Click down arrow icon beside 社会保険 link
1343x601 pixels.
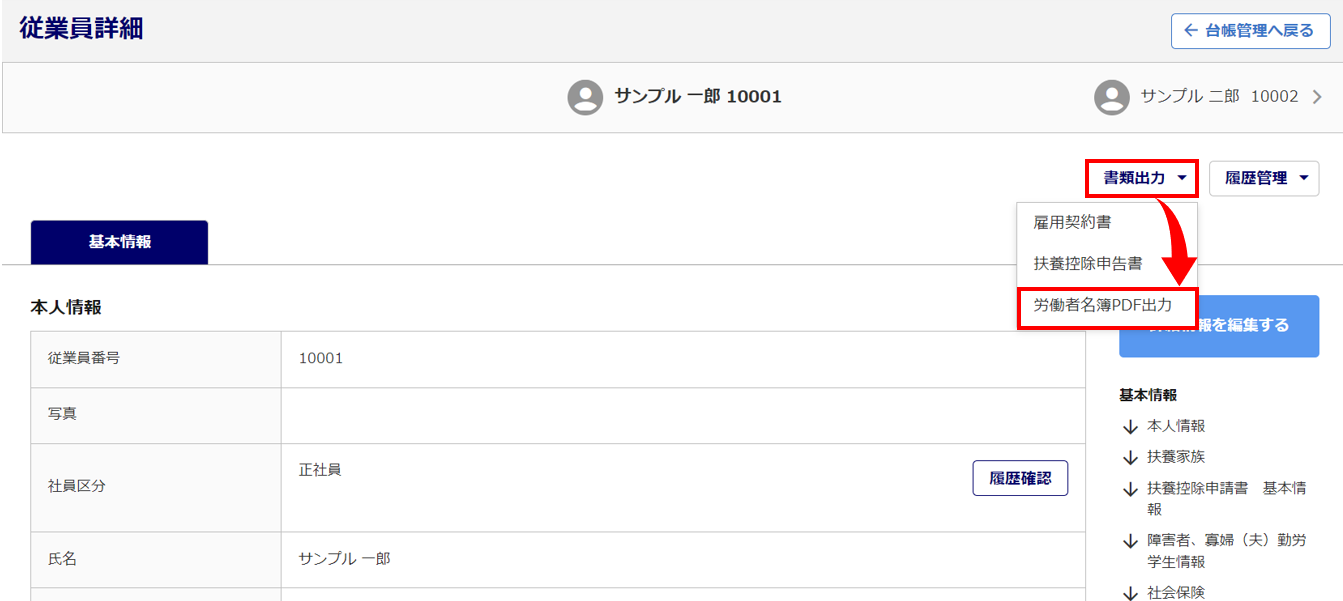pyautogui.click(x=1130, y=593)
